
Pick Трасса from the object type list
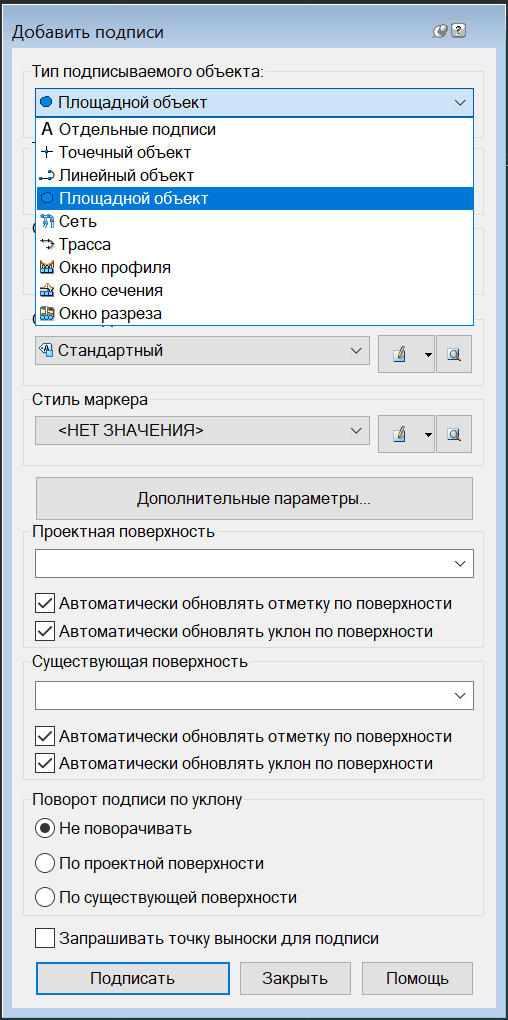tap(254, 245)
